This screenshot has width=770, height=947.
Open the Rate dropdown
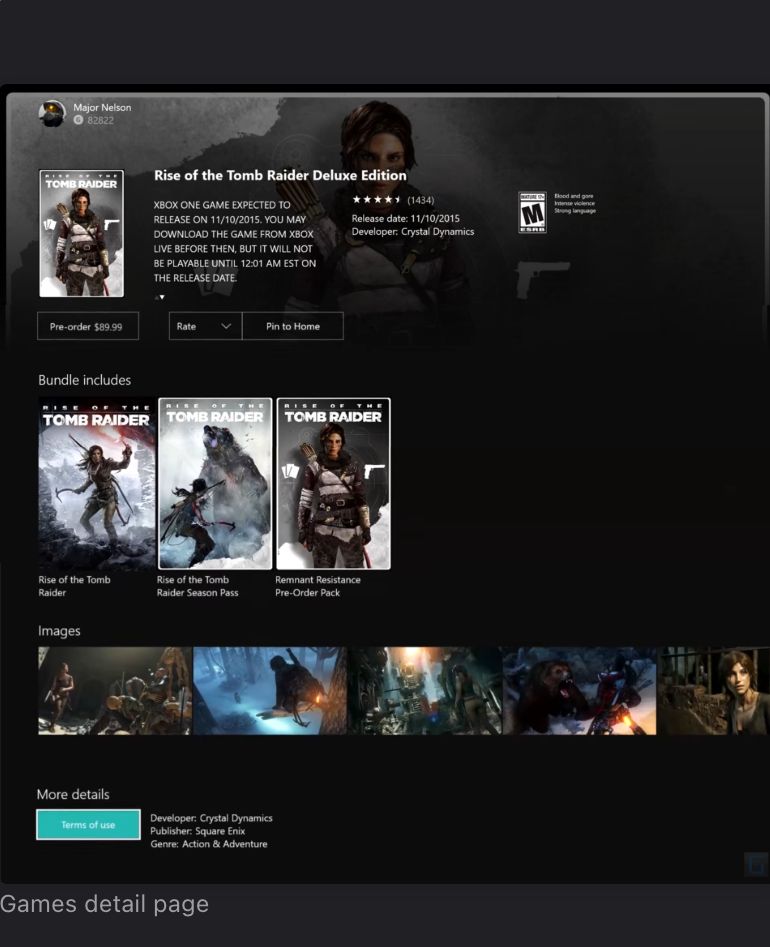[205, 326]
